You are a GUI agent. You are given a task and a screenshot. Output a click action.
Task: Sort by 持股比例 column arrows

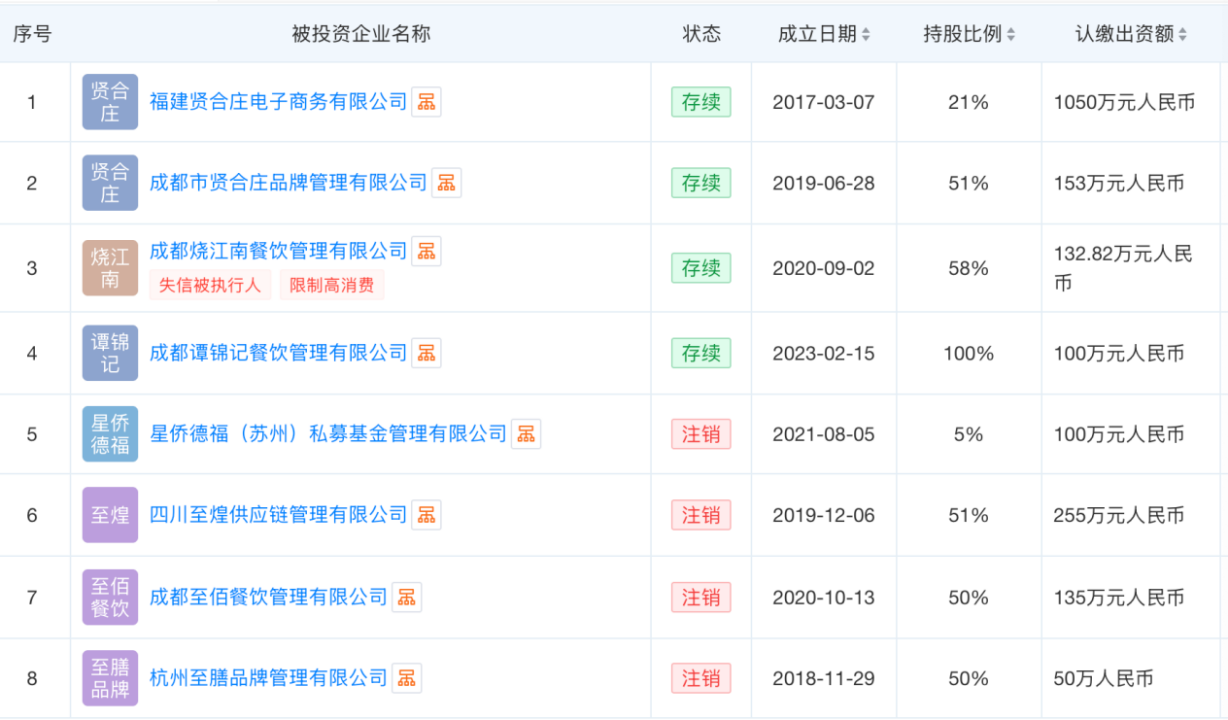(x=1011, y=34)
